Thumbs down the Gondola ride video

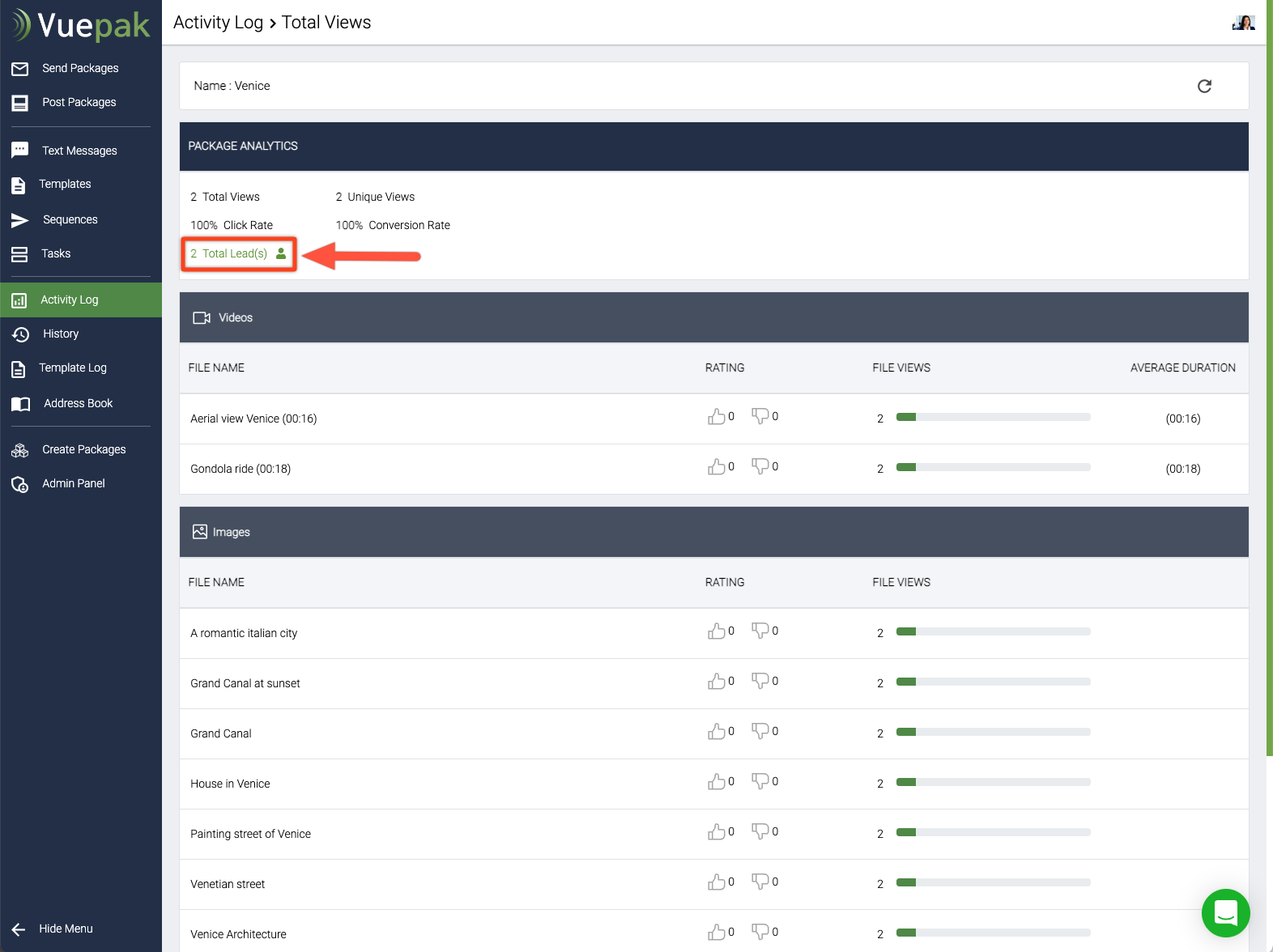[x=760, y=466]
